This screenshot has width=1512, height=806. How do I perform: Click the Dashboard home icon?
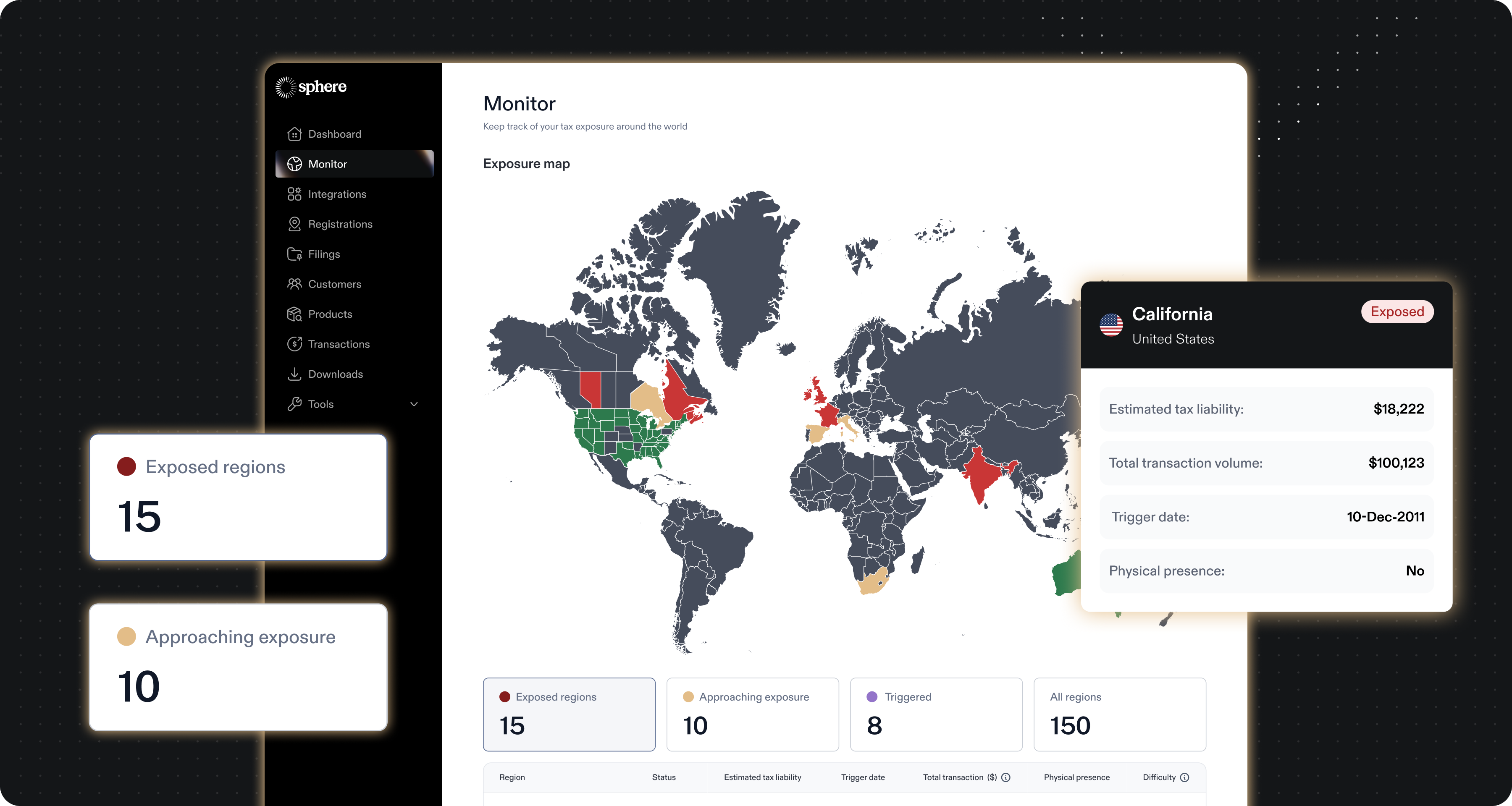(x=294, y=134)
